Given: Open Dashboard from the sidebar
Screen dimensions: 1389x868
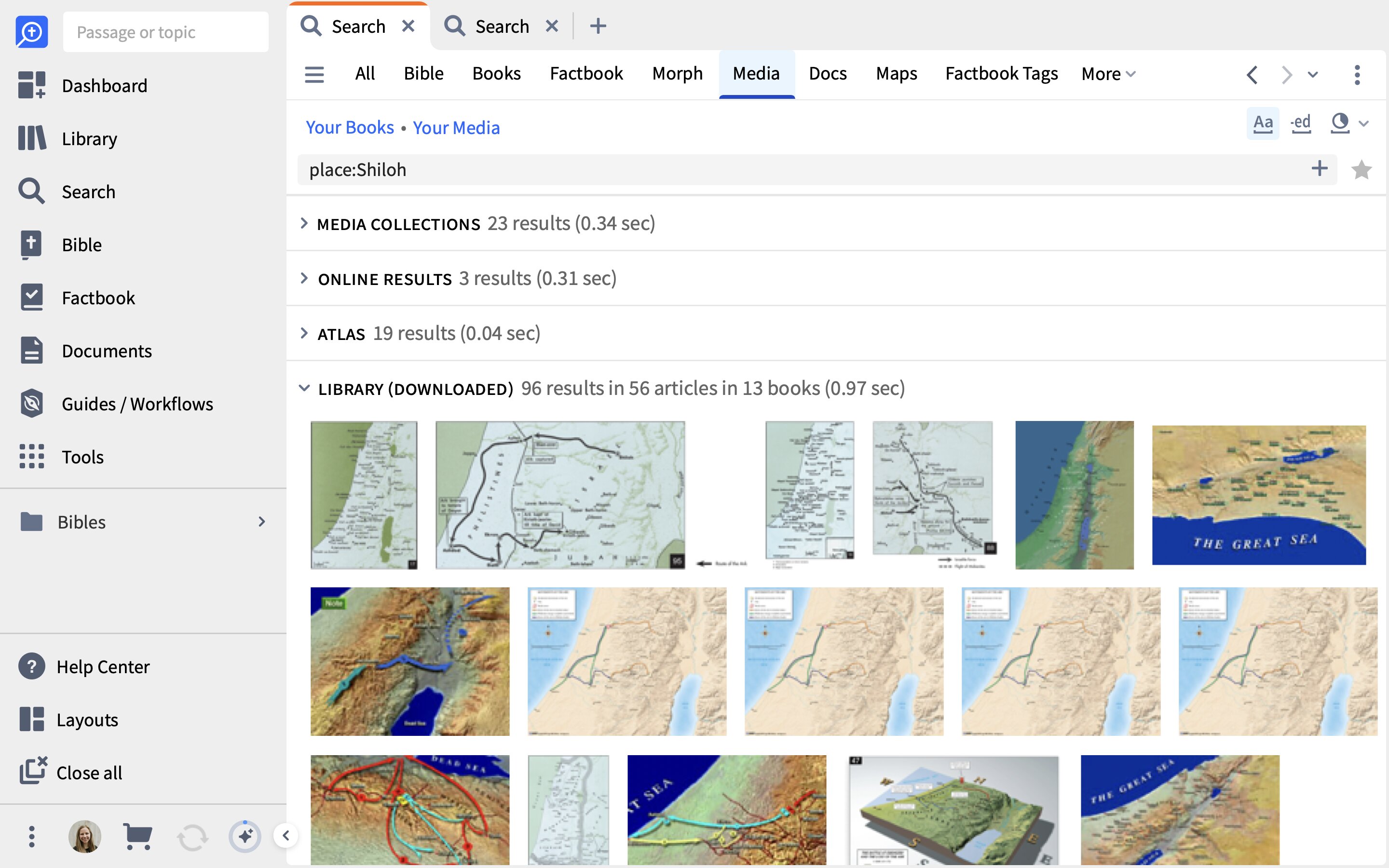Looking at the screenshot, I should [82, 85].
